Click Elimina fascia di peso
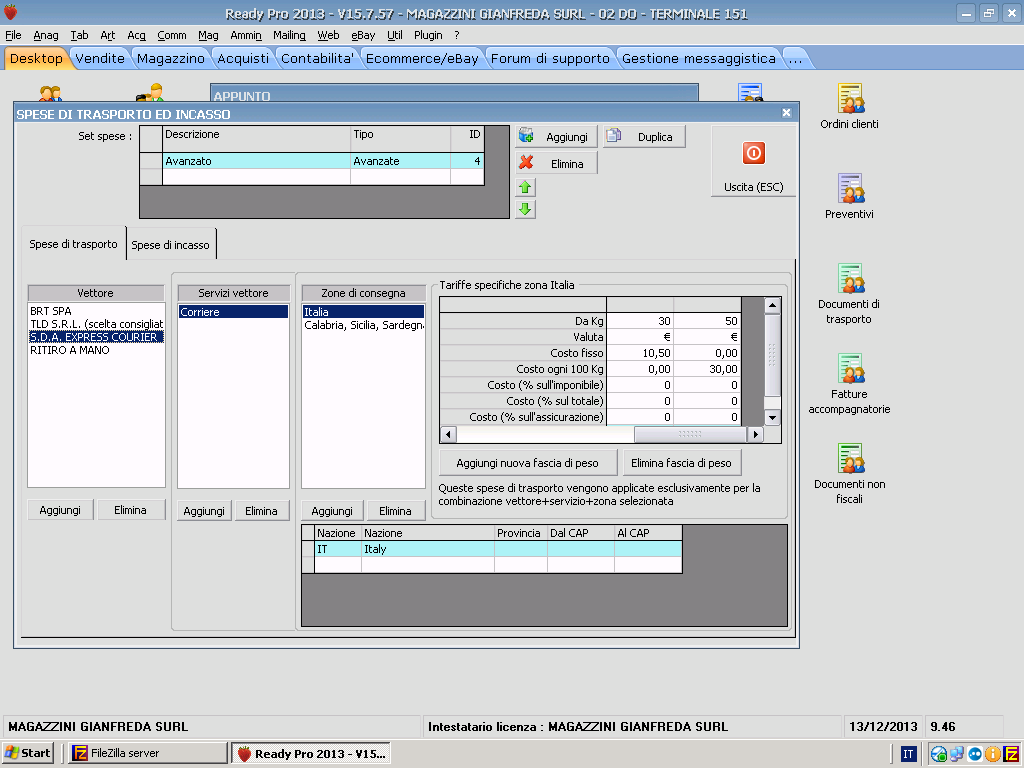This screenshot has width=1024, height=768. pos(681,463)
